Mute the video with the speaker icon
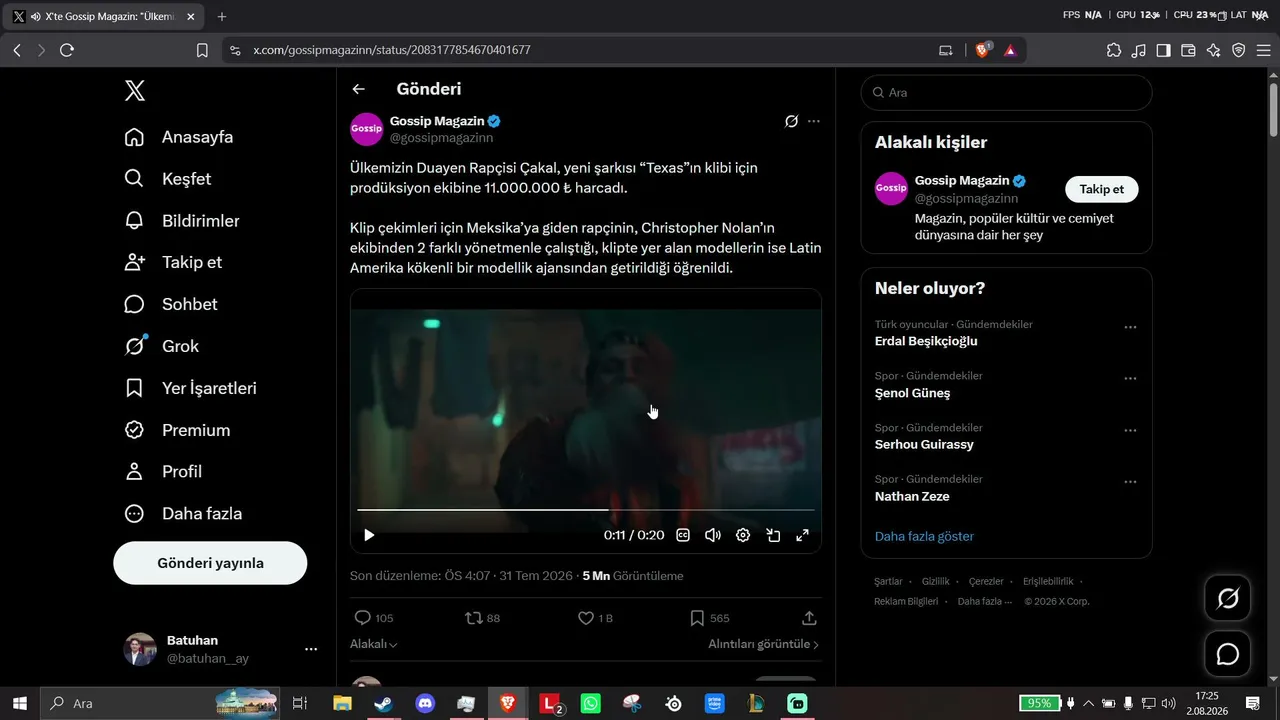Screen dimensions: 1280x720 pyautogui.click(x=713, y=535)
